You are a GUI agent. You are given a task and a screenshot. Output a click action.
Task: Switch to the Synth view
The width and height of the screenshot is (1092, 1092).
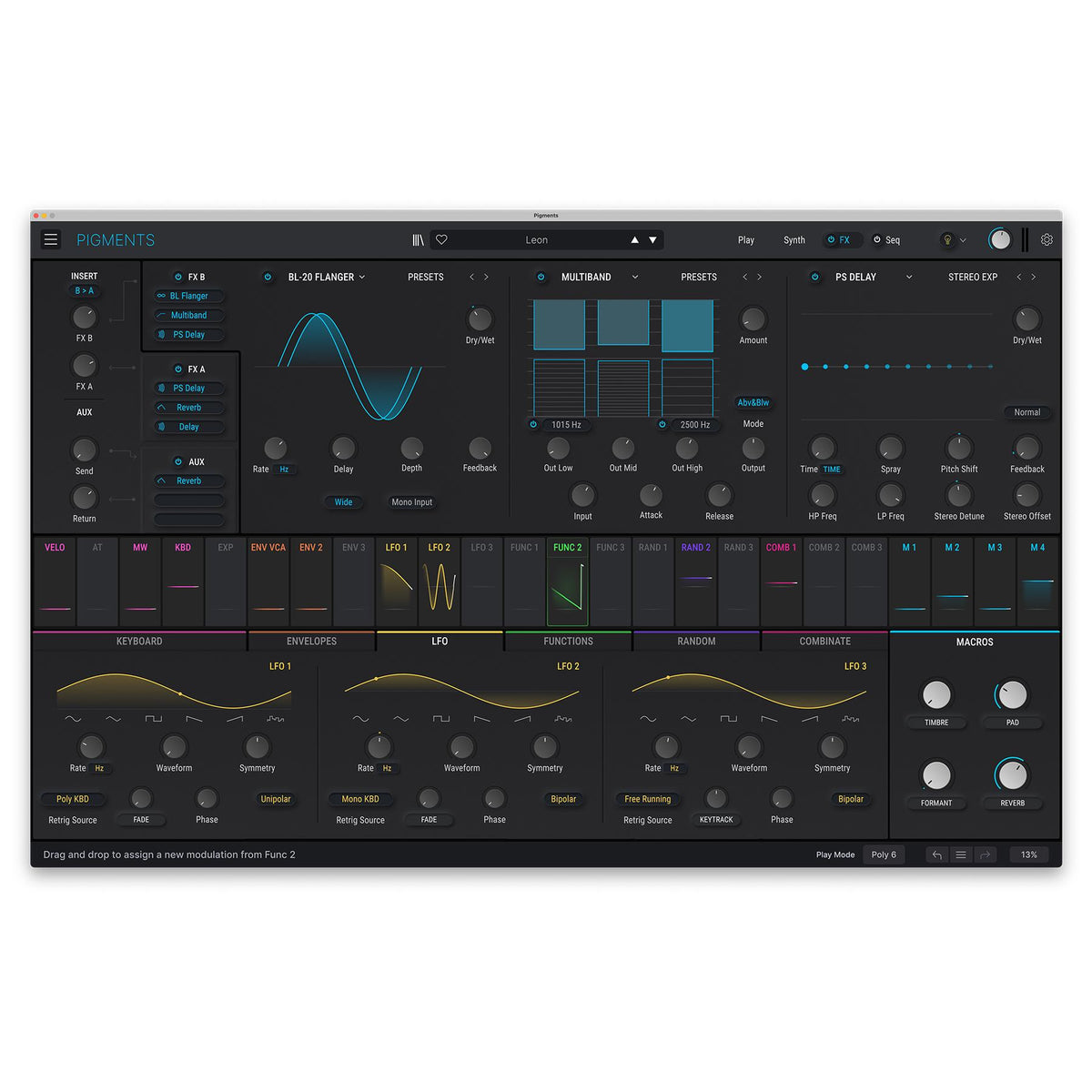click(794, 240)
